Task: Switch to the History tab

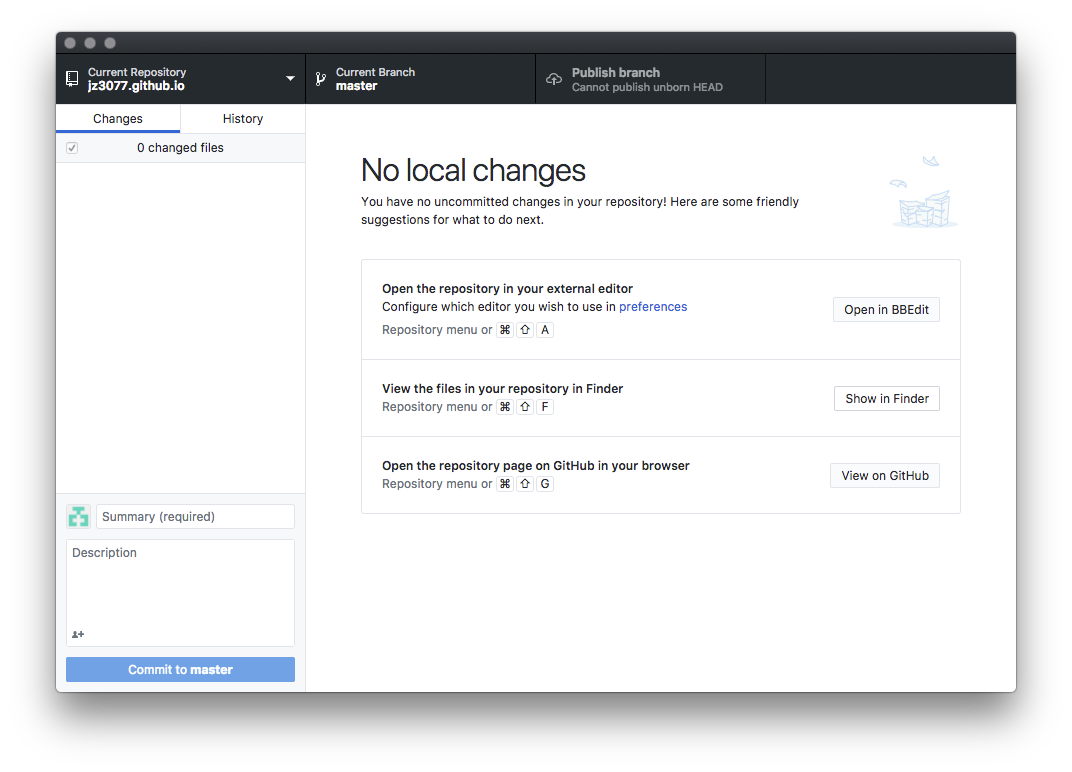Action: click(x=242, y=118)
